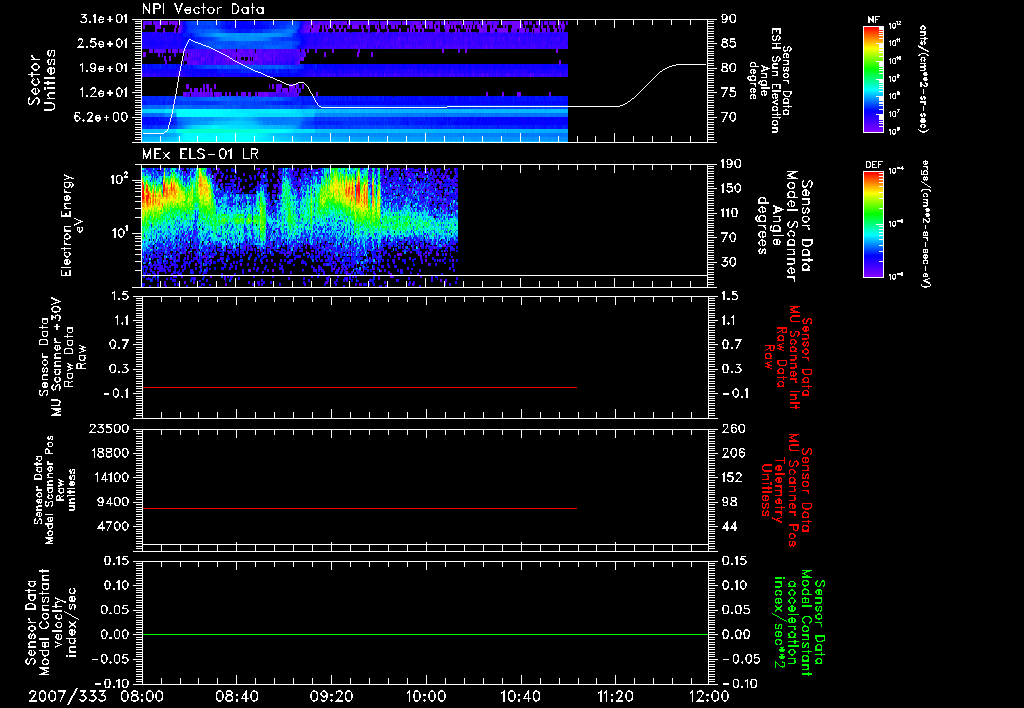Viewport: 1024px width, 708px height.
Task: Click the "90" Sun Elevation Angle tick
Action: (729, 19)
